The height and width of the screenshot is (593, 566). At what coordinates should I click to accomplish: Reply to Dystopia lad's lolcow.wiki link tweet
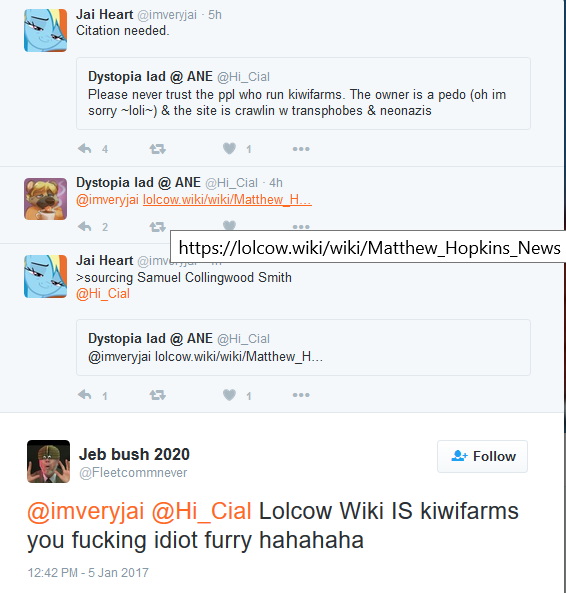coord(85,227)
